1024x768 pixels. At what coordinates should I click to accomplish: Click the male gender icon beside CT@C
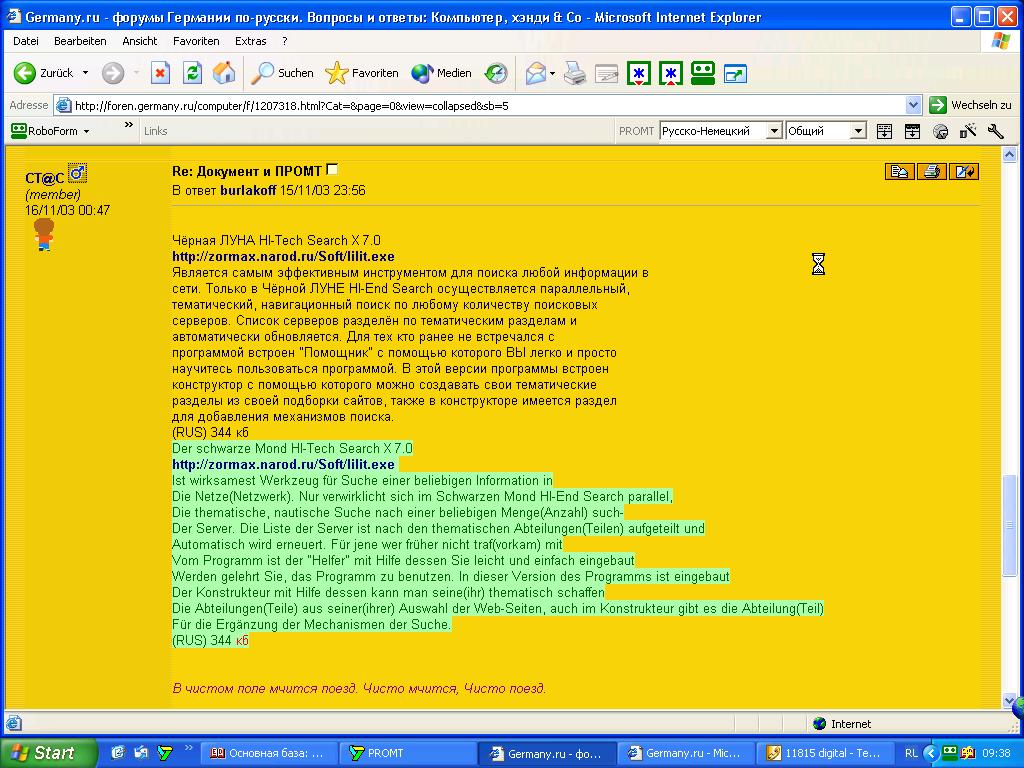point(77,173)
